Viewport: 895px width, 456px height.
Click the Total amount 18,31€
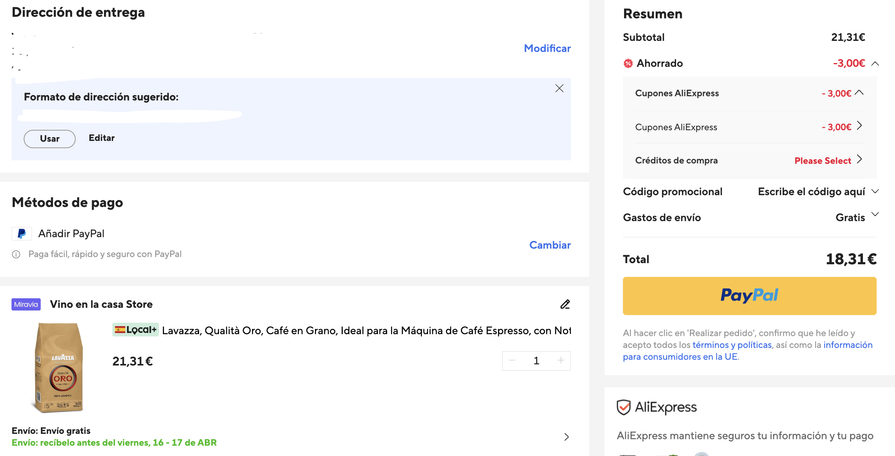[851, 259]
